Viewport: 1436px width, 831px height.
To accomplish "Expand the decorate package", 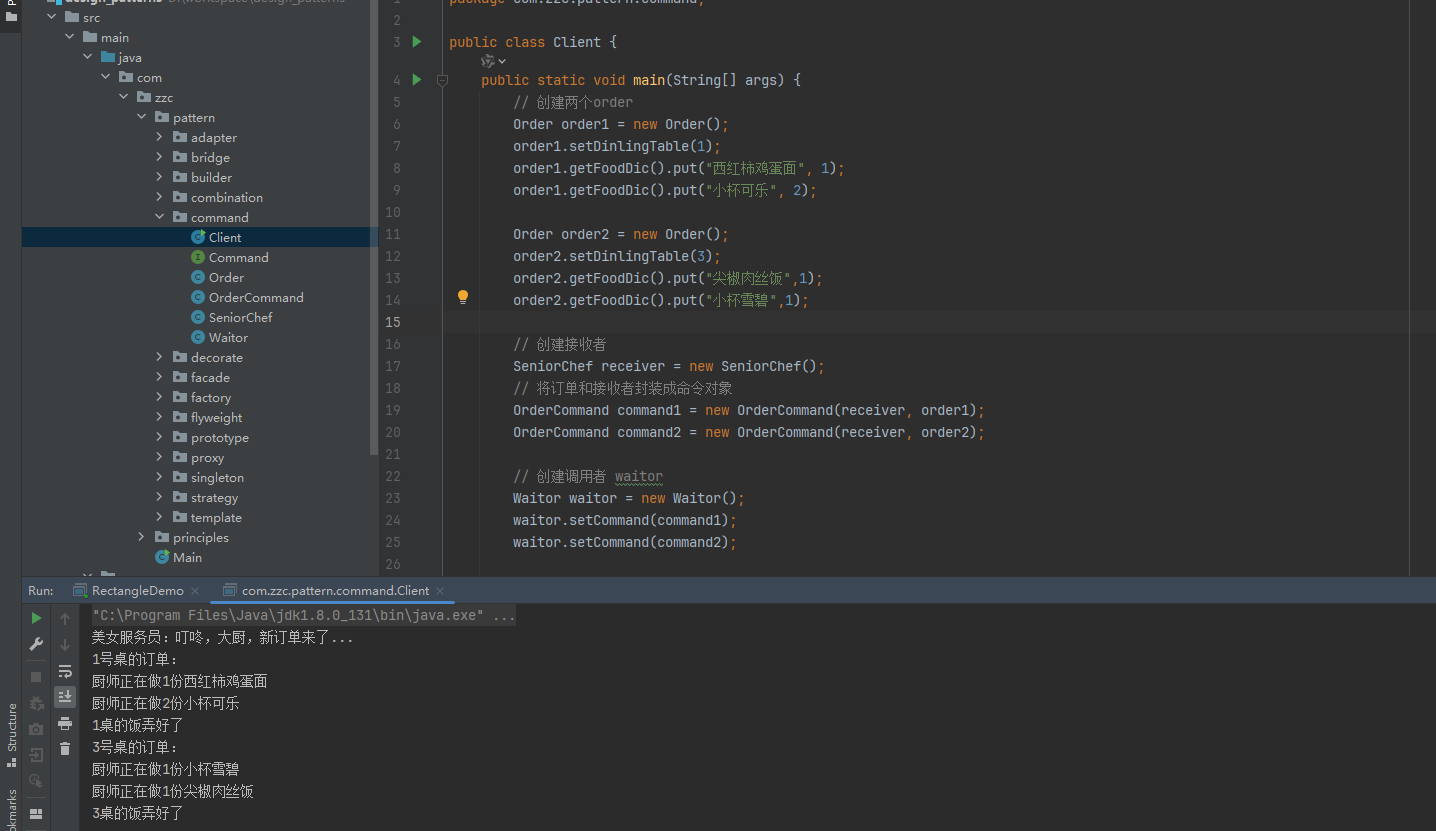I will [x=159, y=357].
